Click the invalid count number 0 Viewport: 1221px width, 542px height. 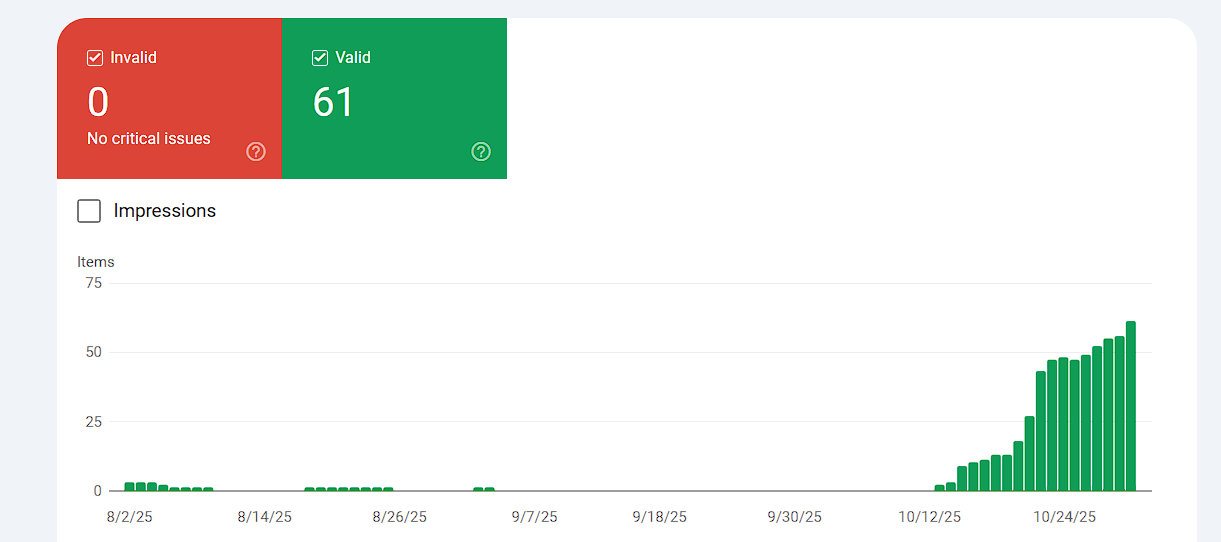tap(98, 103)
